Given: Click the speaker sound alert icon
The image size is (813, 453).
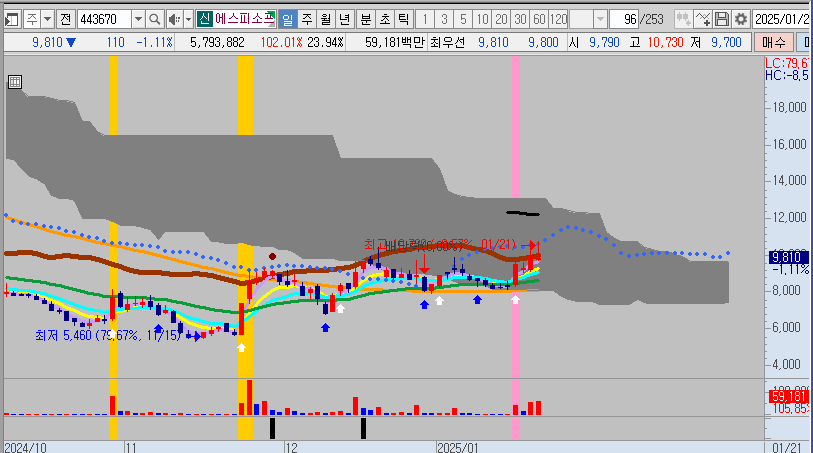Looking at the screenshot, I should tap(174, 20).
